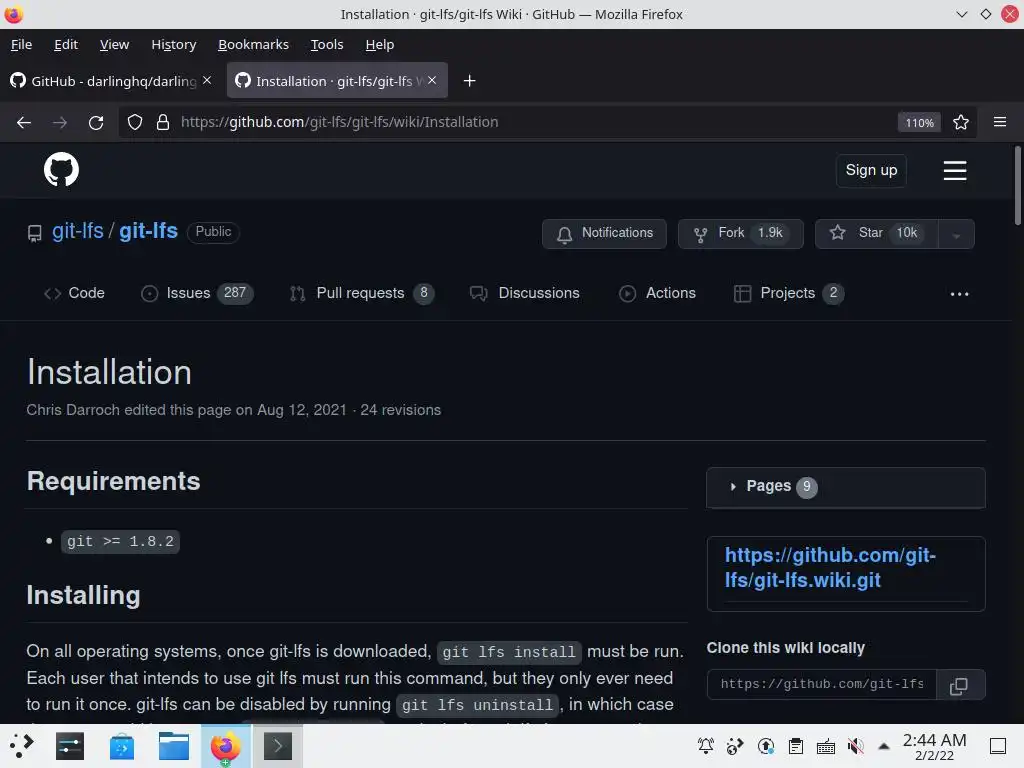The height and width of the screenshot is (768, 1024).
Task: Open the system settings taskbar icon
Action: 70,746
